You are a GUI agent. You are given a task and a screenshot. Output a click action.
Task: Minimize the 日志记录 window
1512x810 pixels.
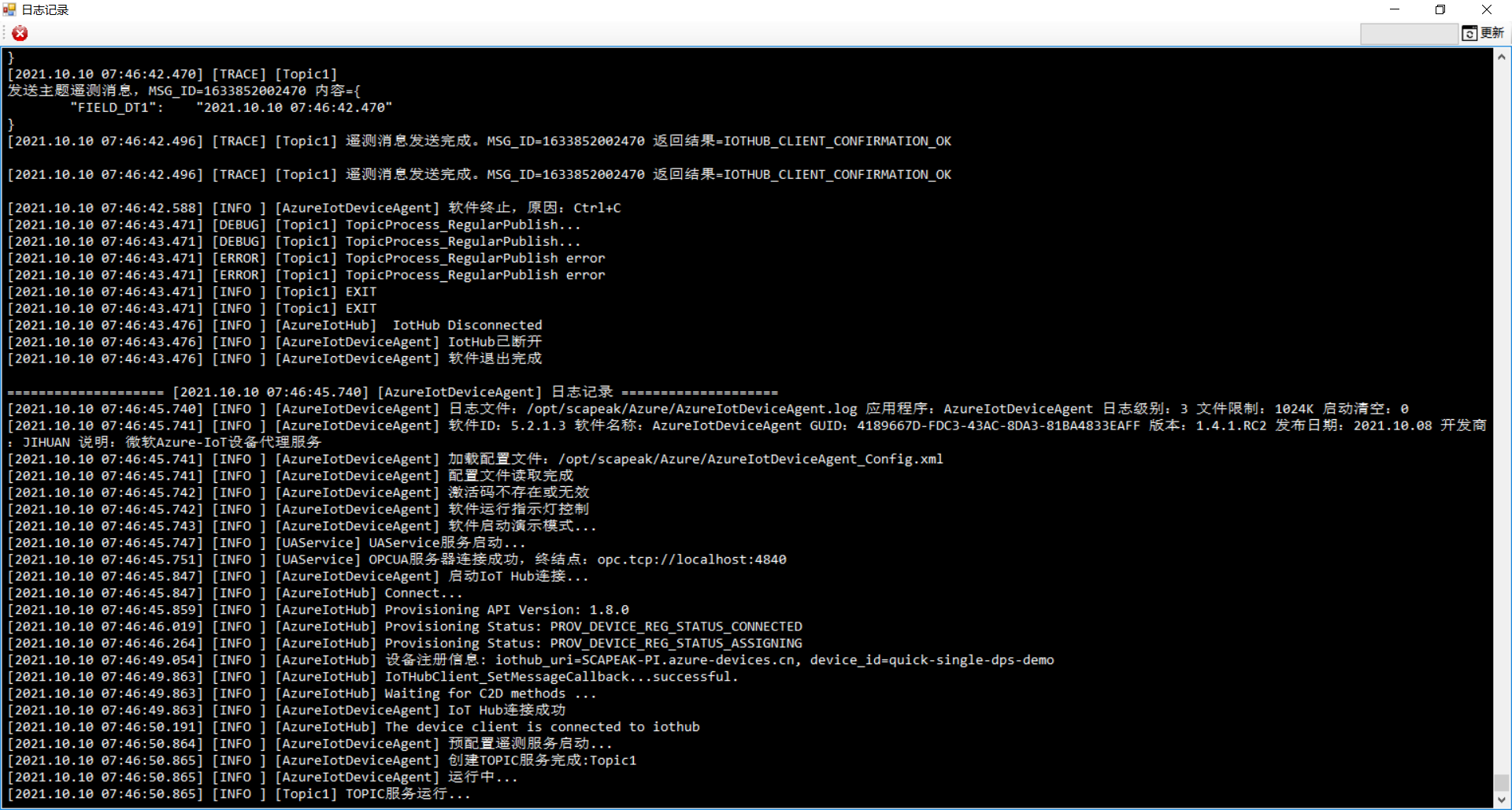[1395, 9]
